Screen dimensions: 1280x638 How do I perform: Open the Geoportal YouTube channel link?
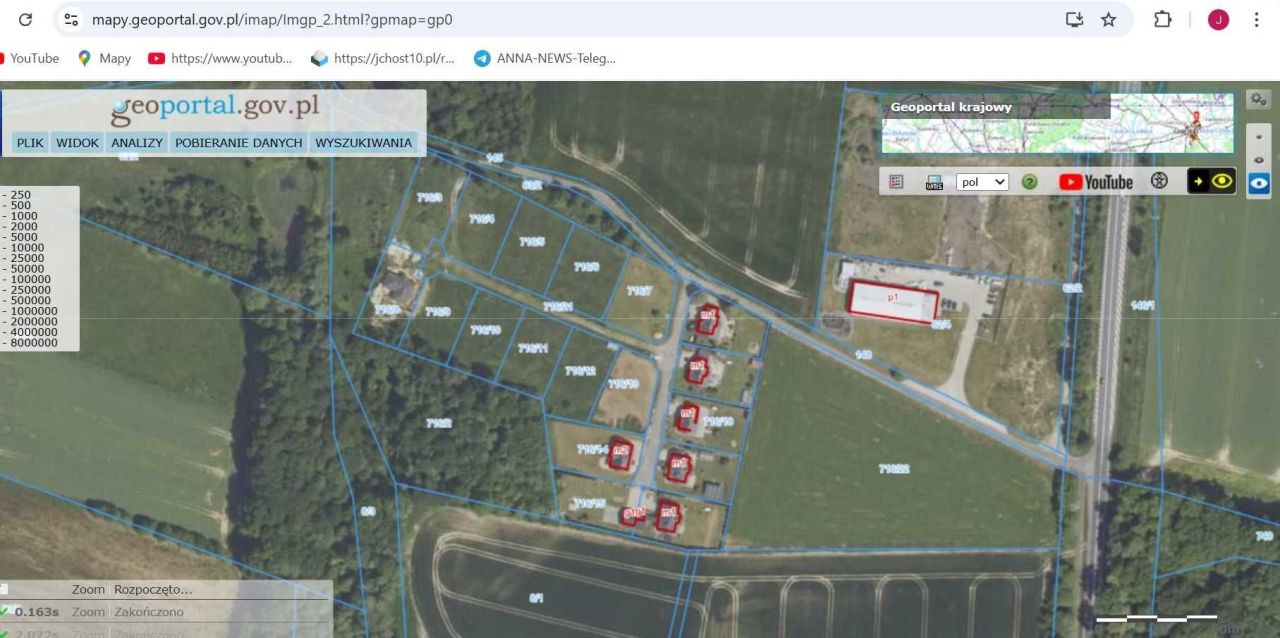(1096, 182)
